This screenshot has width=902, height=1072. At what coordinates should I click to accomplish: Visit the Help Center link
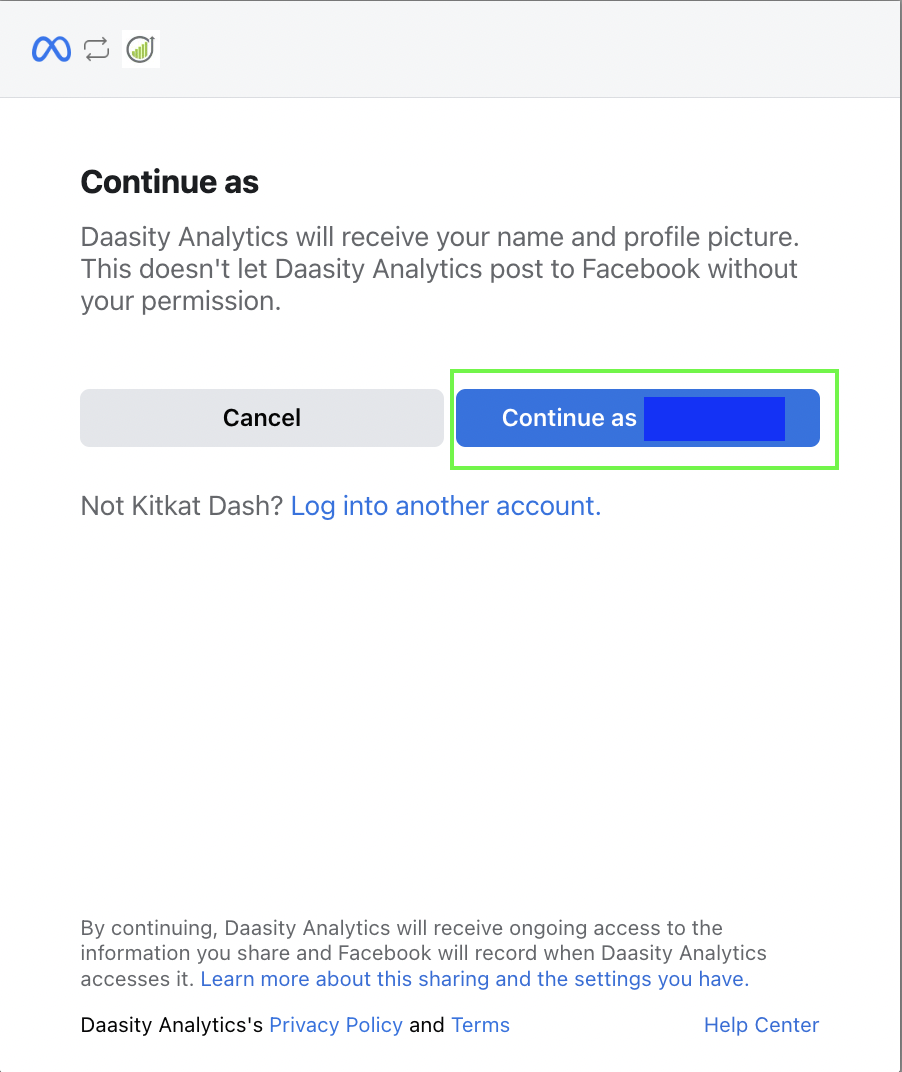point(761,1025)
